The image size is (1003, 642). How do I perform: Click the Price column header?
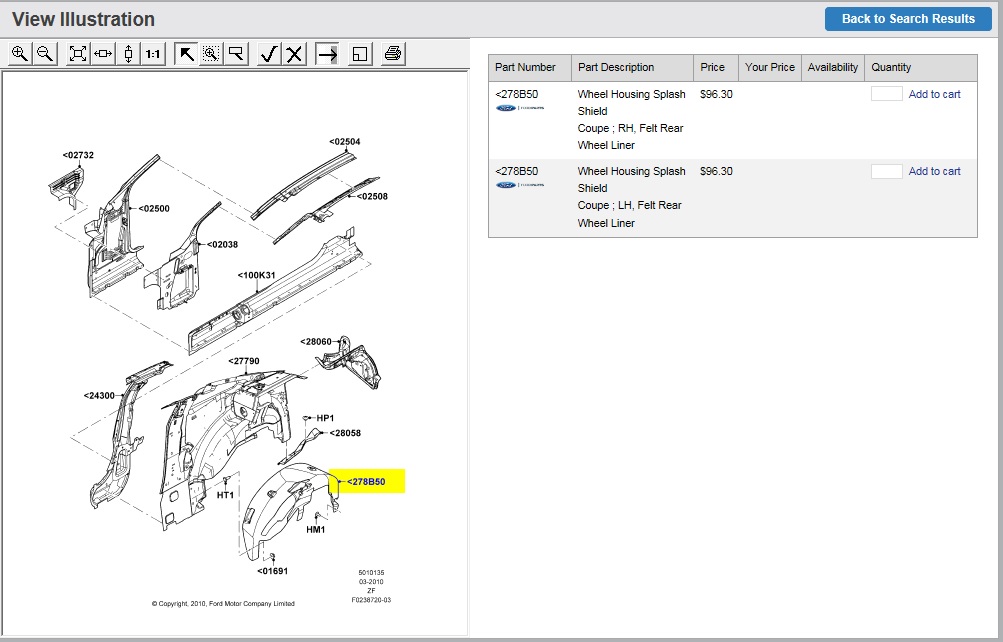(713, 68)
